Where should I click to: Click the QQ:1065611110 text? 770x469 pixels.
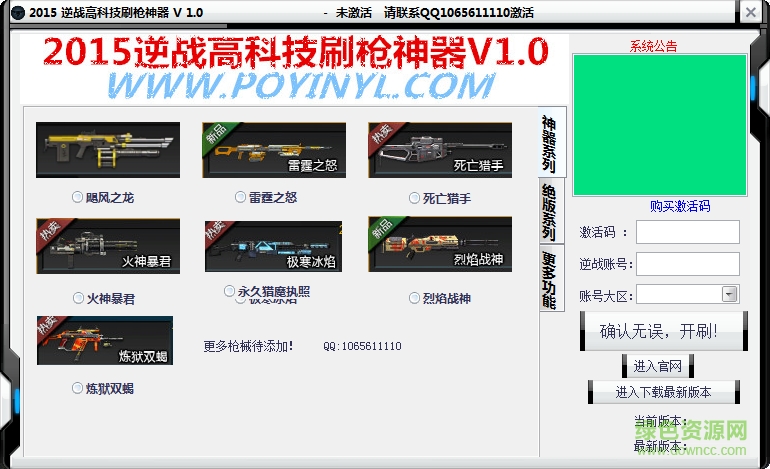(362, 346)
